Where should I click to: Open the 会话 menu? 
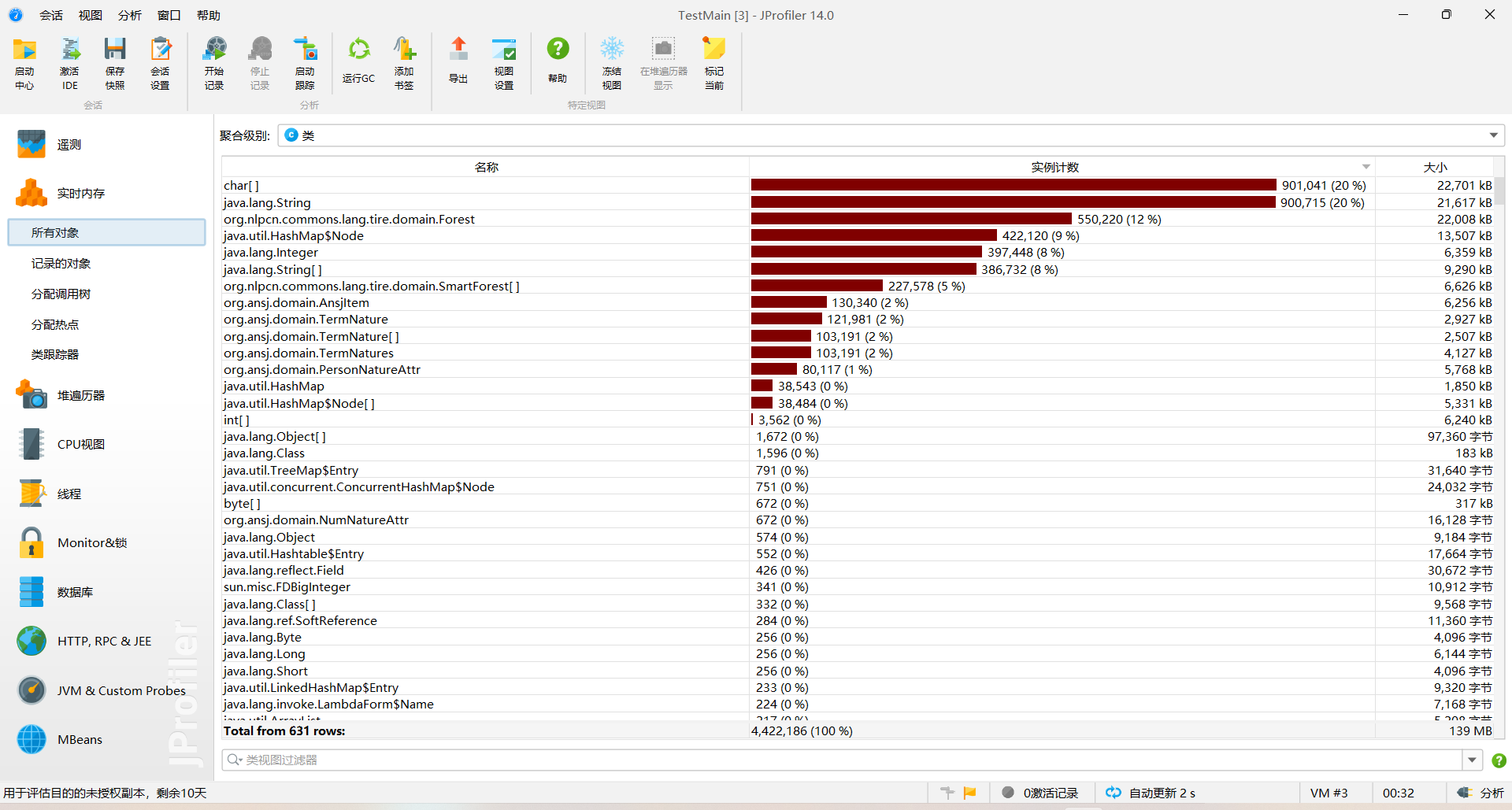(x=51, y=15)
